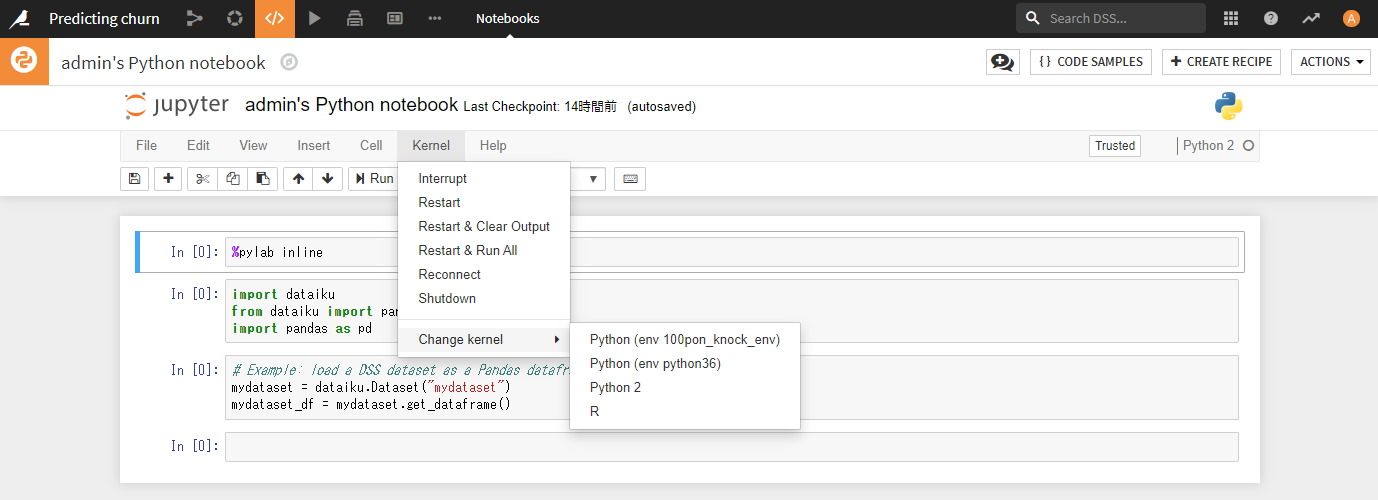The height and width of the screenshot is (500, 1378).
Task: Rename via admin's Python notebook title
Action: pyautogui.click(x=351, y=105)
